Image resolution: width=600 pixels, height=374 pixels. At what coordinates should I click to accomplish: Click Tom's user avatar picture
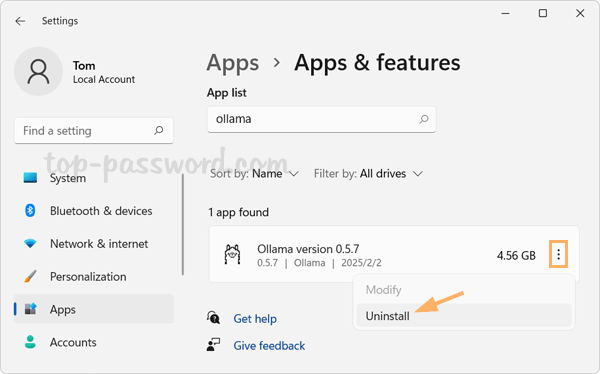[38, 71]
